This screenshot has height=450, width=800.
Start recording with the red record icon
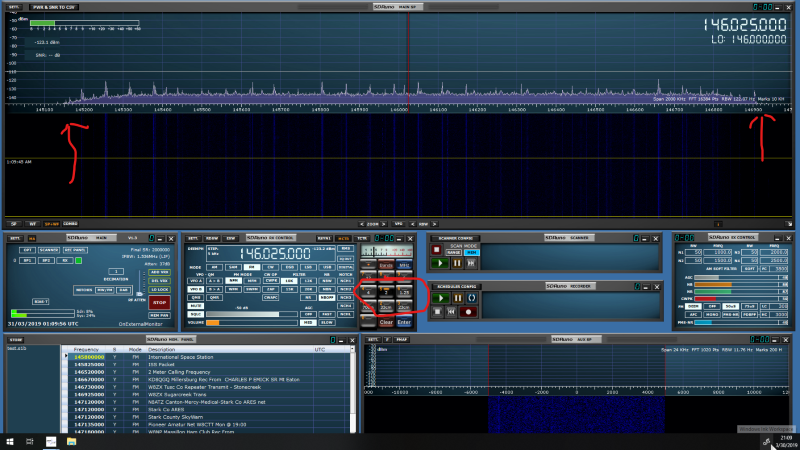coord(468,312)
